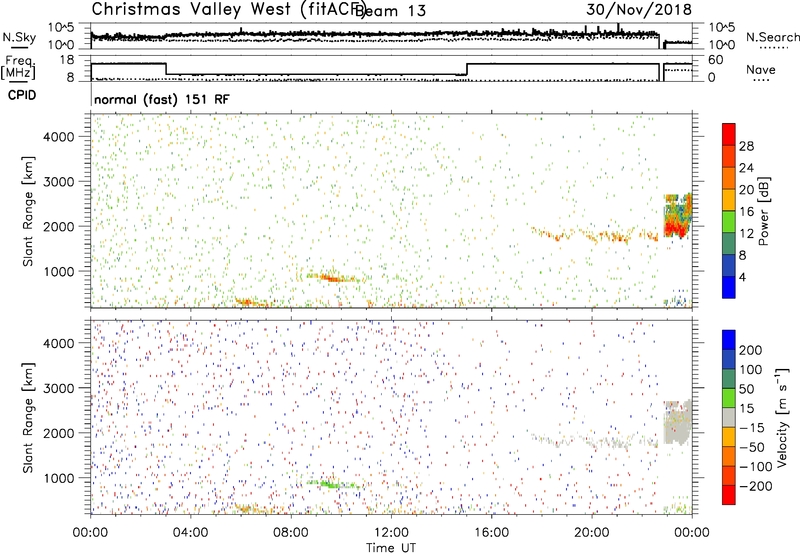This screenshot has height=554, width=800.
Task: Click the 'N.Search' legend label
Action: pos(772,37)
